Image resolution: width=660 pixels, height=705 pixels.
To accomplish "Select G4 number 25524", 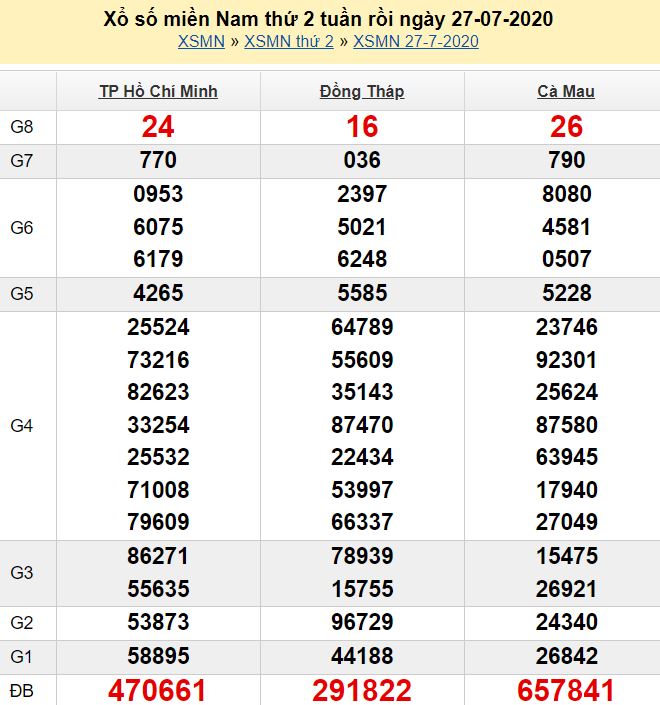I will (158, 327).
